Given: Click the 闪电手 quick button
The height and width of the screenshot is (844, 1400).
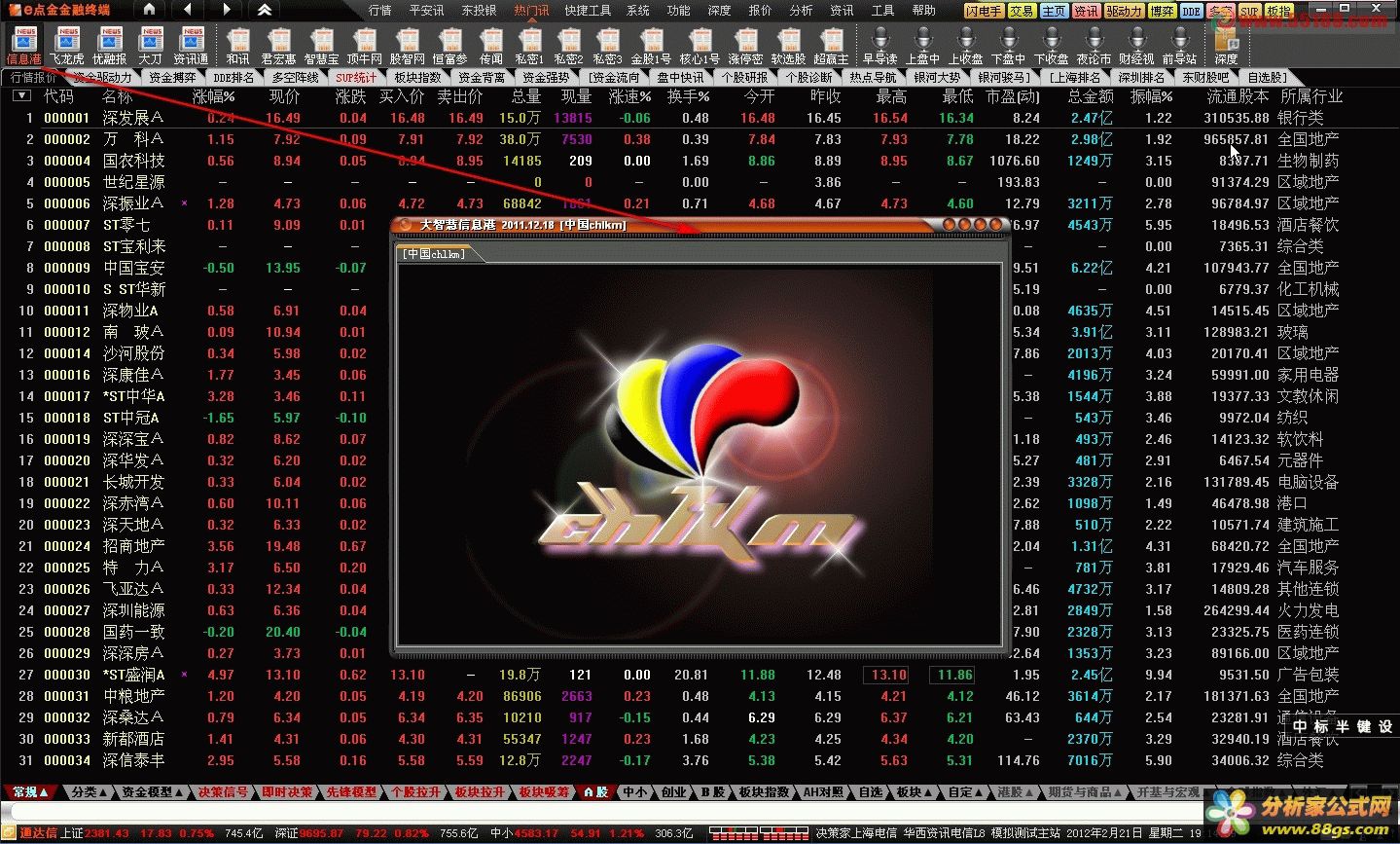Looking at the screenshot, I should 984,12.
